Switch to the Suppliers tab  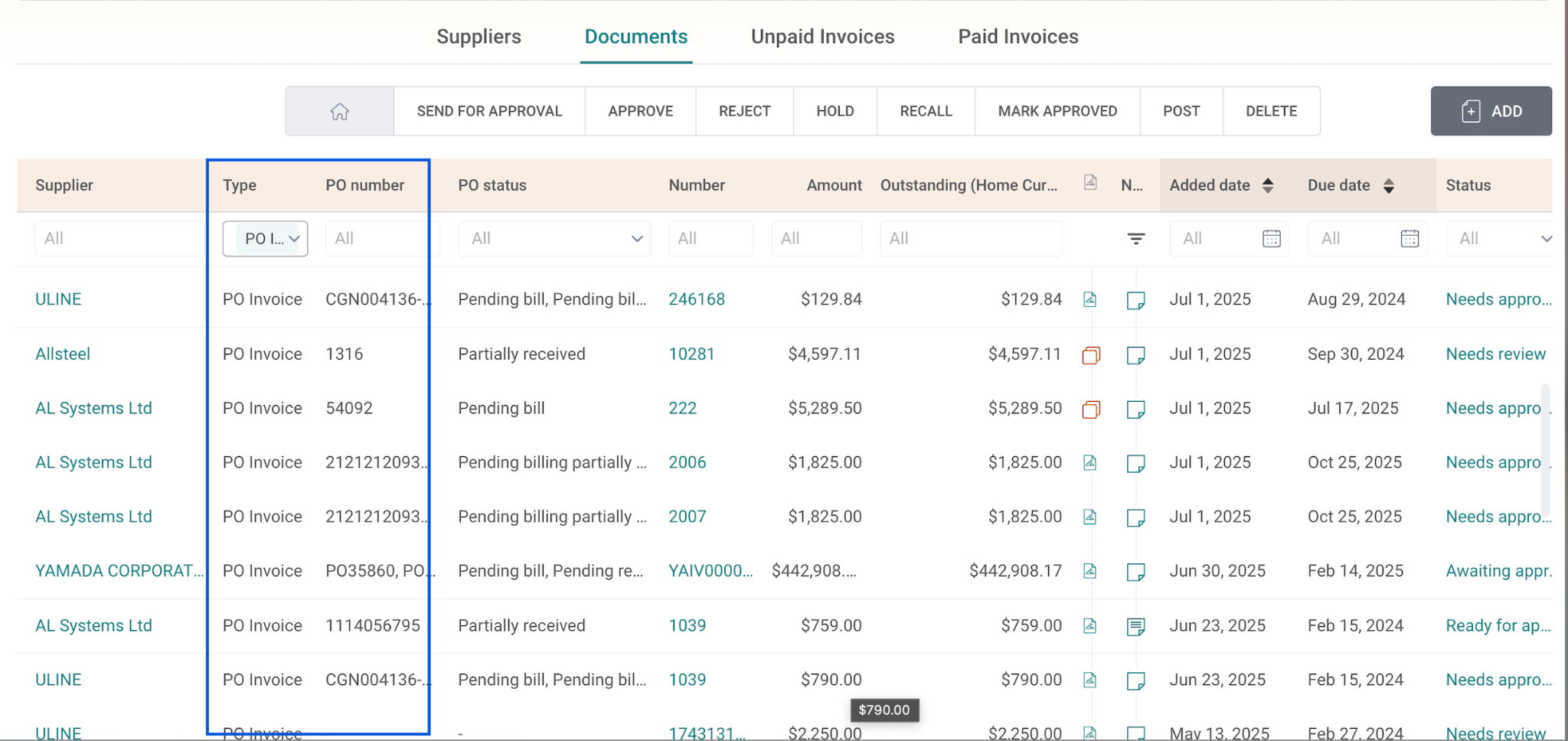pyautogui.click(x=479, y=37)
